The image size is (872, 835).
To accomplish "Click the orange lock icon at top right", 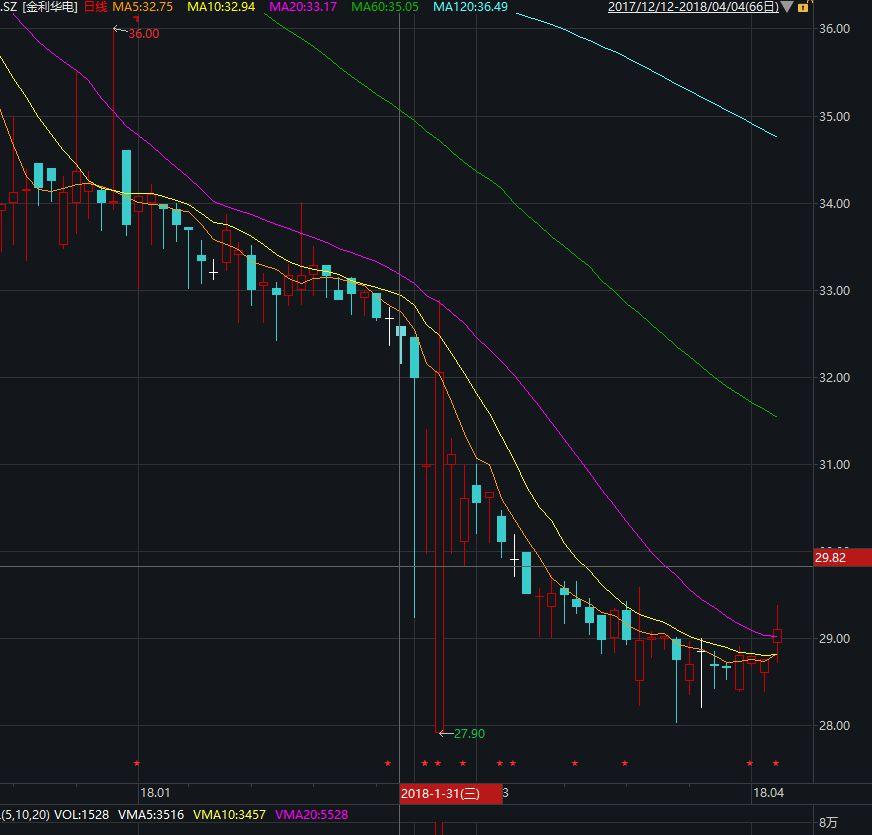I will click(802, 7).
